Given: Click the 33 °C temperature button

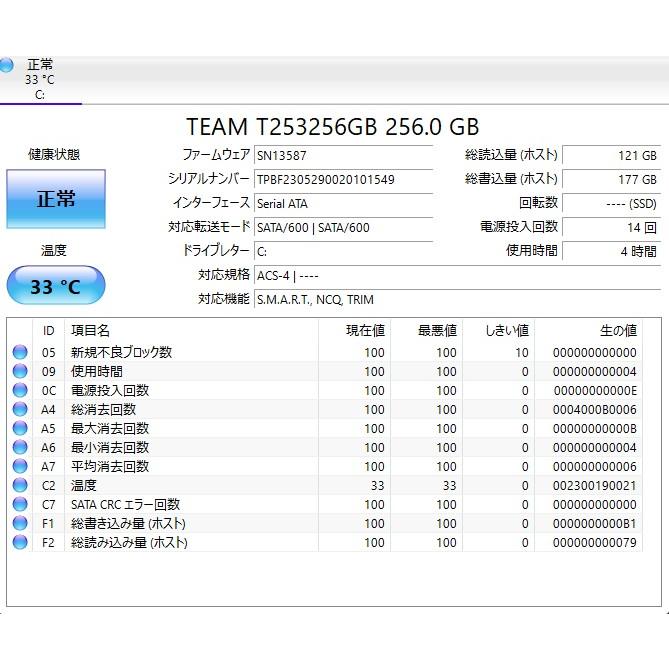Looking at the screenshot, I should tap(56, 285).
